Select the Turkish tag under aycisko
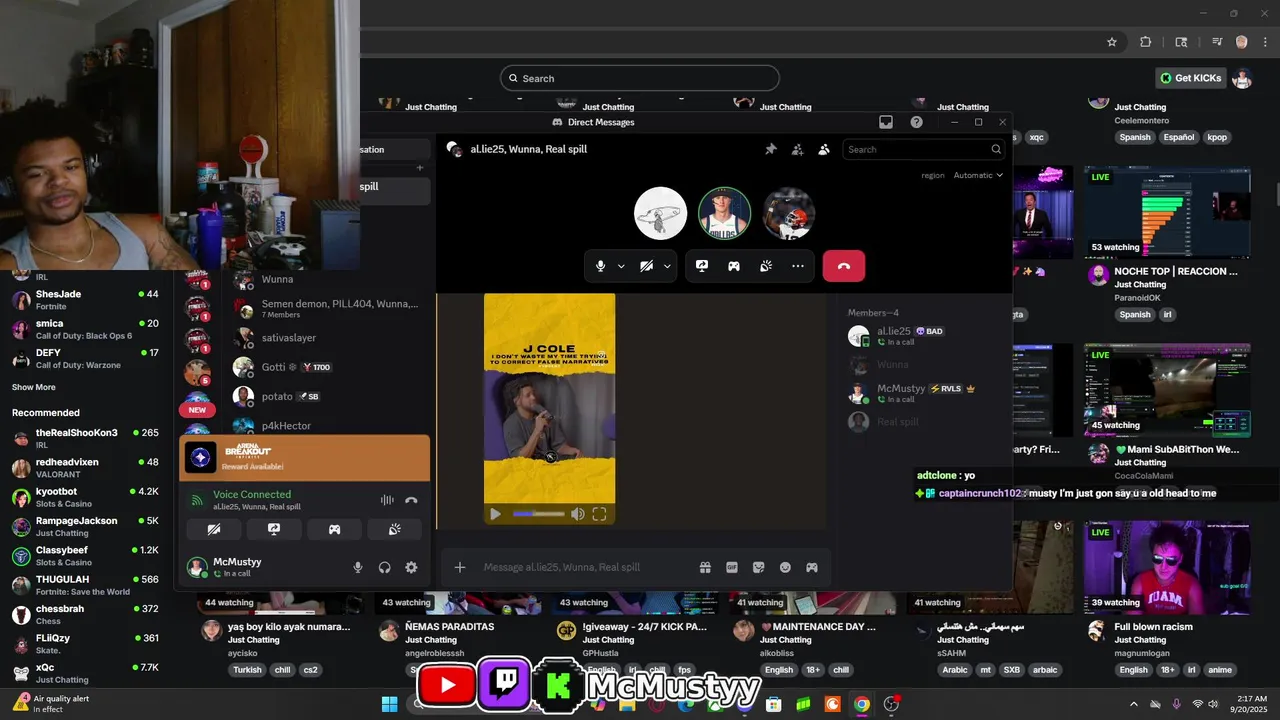 (247, 670)
